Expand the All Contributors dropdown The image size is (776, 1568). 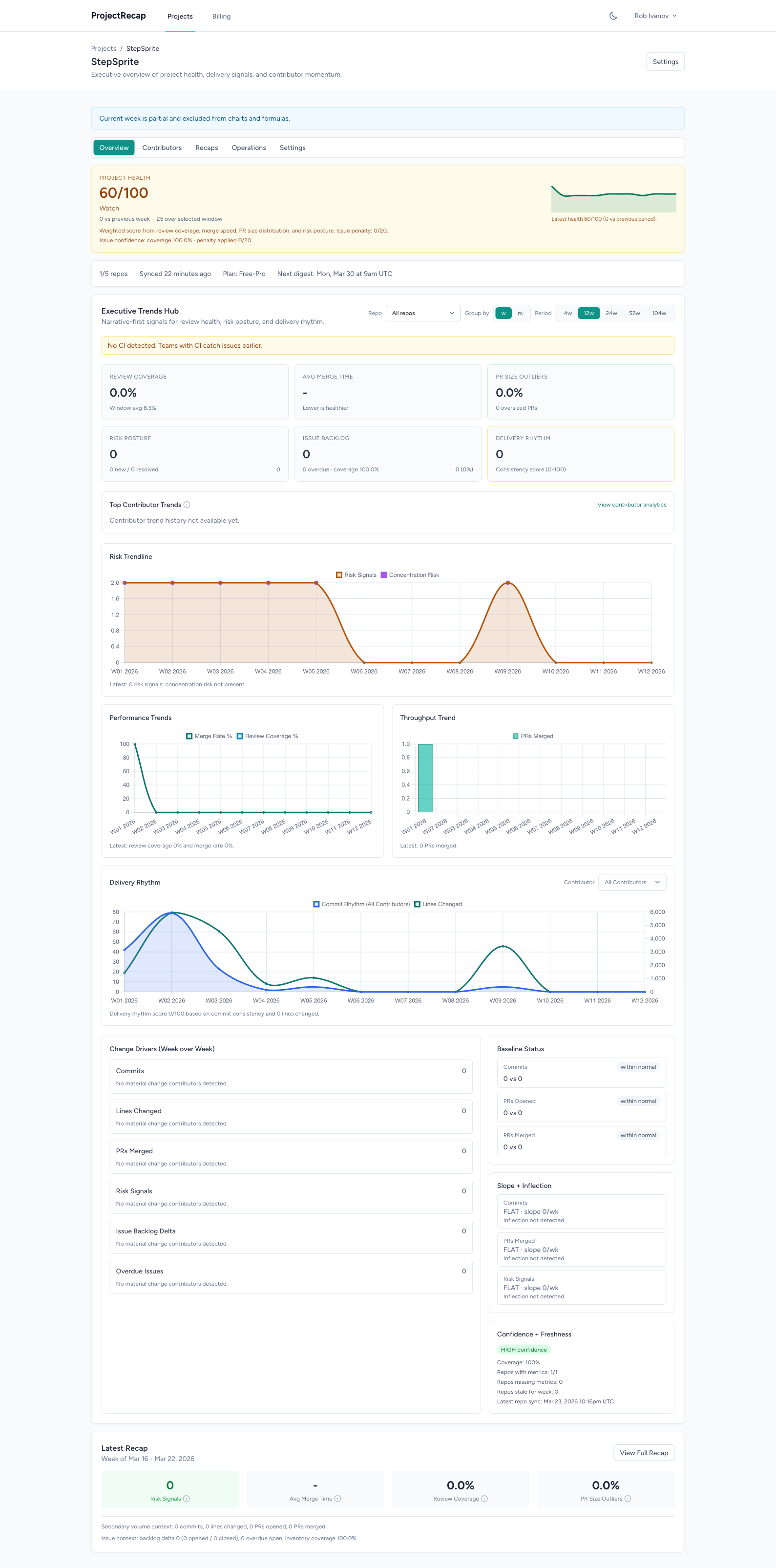[631, 882]
